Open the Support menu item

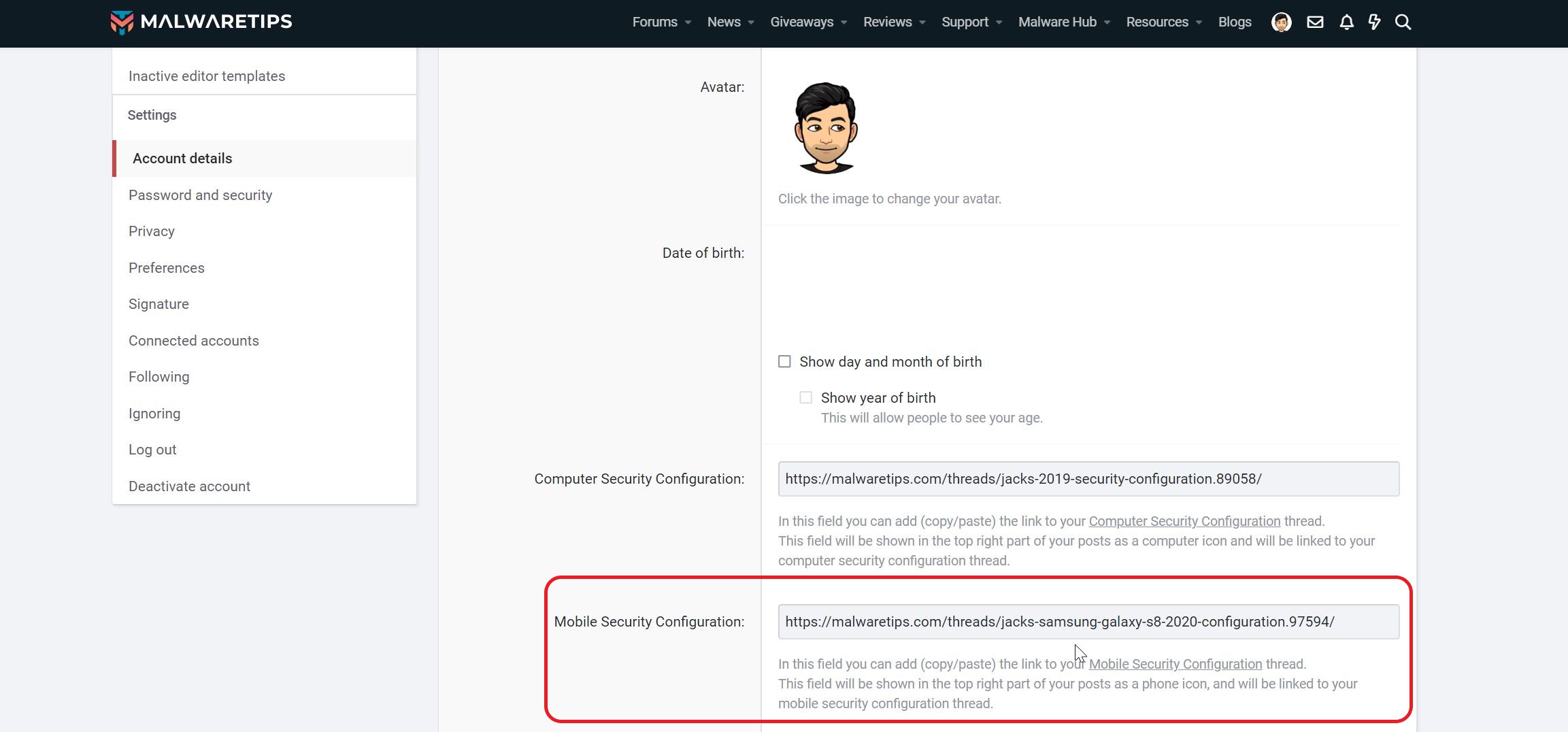click(965, 22)
